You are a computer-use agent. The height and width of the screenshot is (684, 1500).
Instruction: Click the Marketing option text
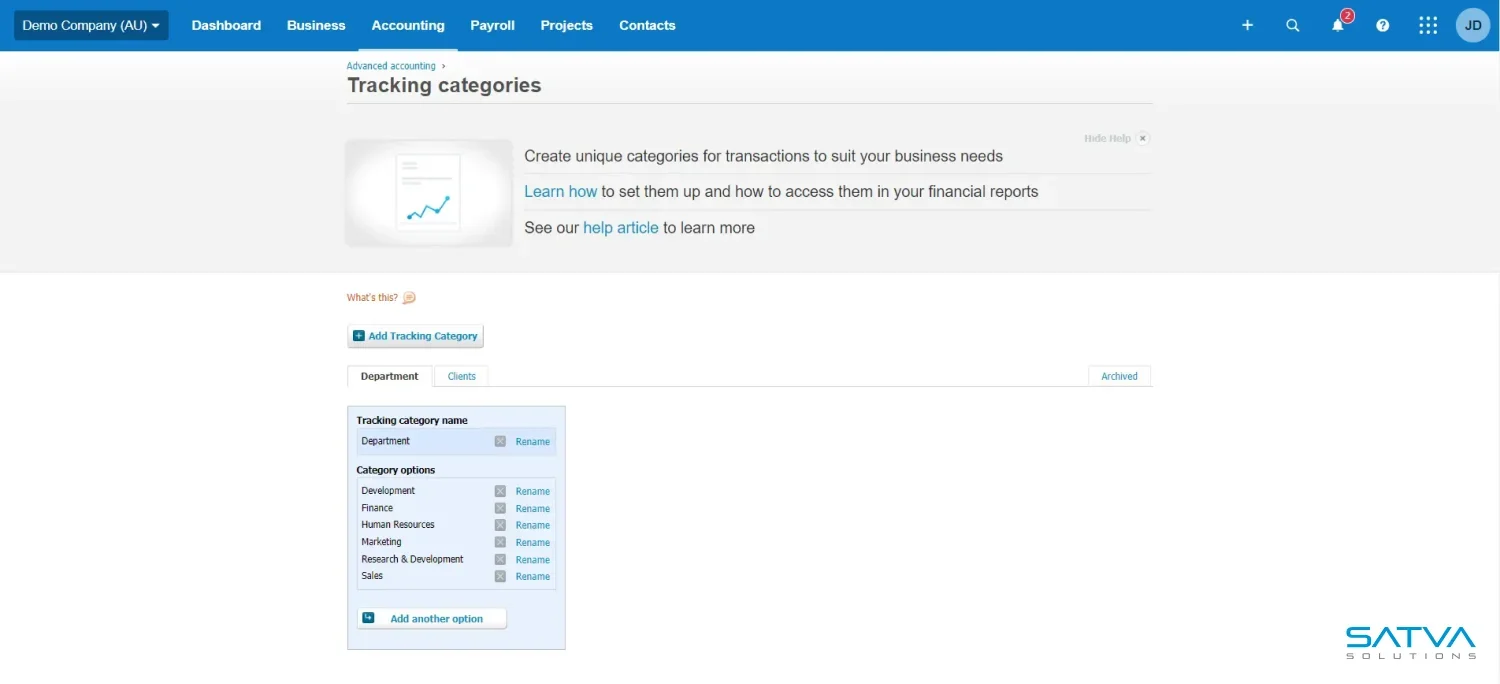click(x=381, y=542)
